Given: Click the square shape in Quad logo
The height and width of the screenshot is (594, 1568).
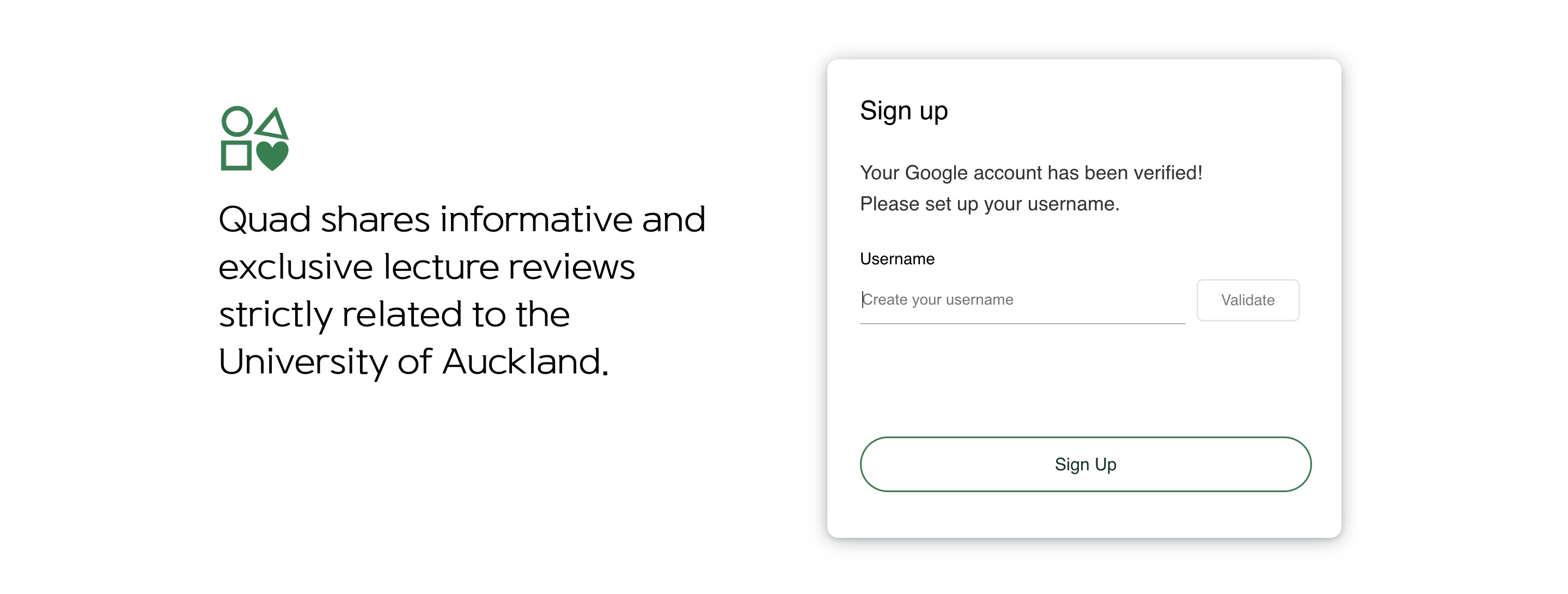Looking at the screenshot, I should tap(236, 155).
